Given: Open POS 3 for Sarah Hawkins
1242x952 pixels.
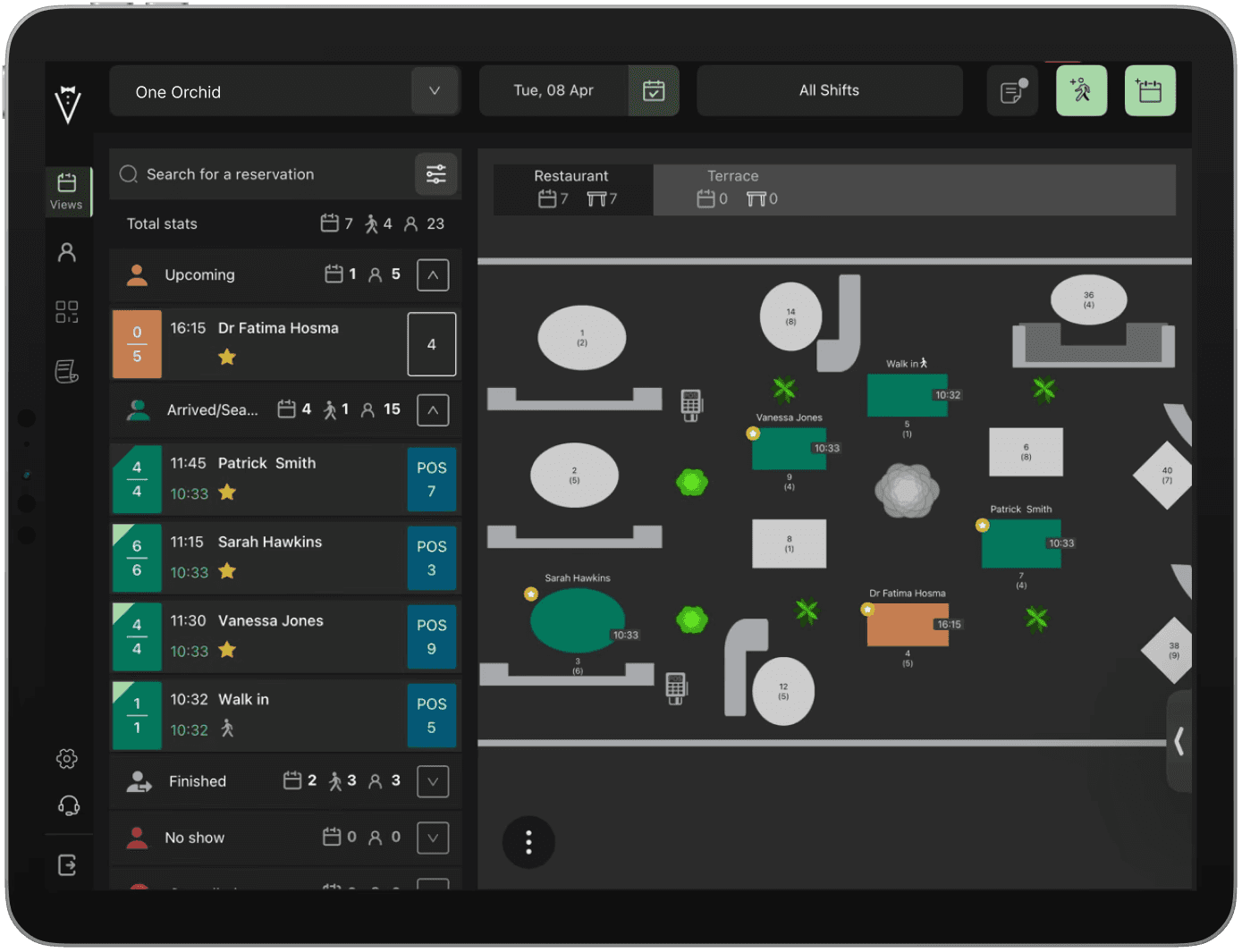Looking at the screenshot, I should [x=432, y=559].
